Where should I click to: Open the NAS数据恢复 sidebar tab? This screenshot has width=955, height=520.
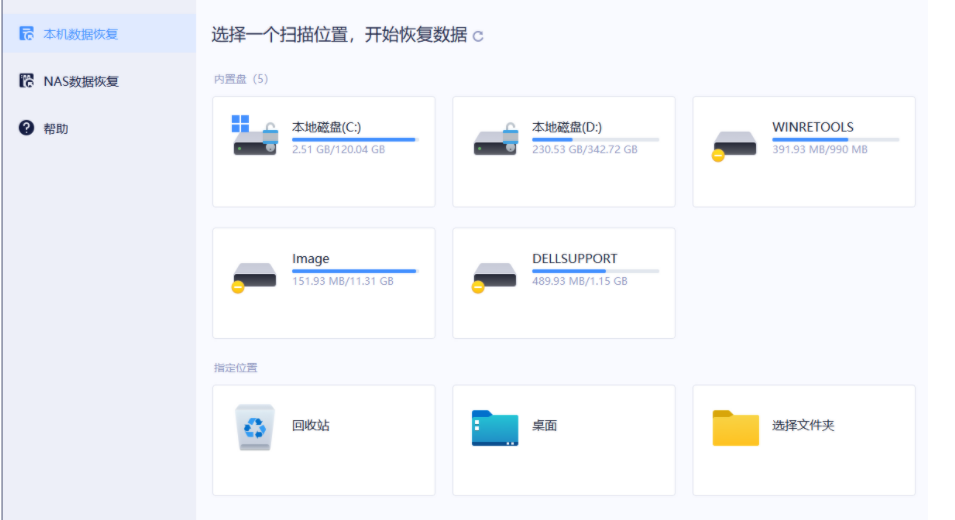(80, 81)
